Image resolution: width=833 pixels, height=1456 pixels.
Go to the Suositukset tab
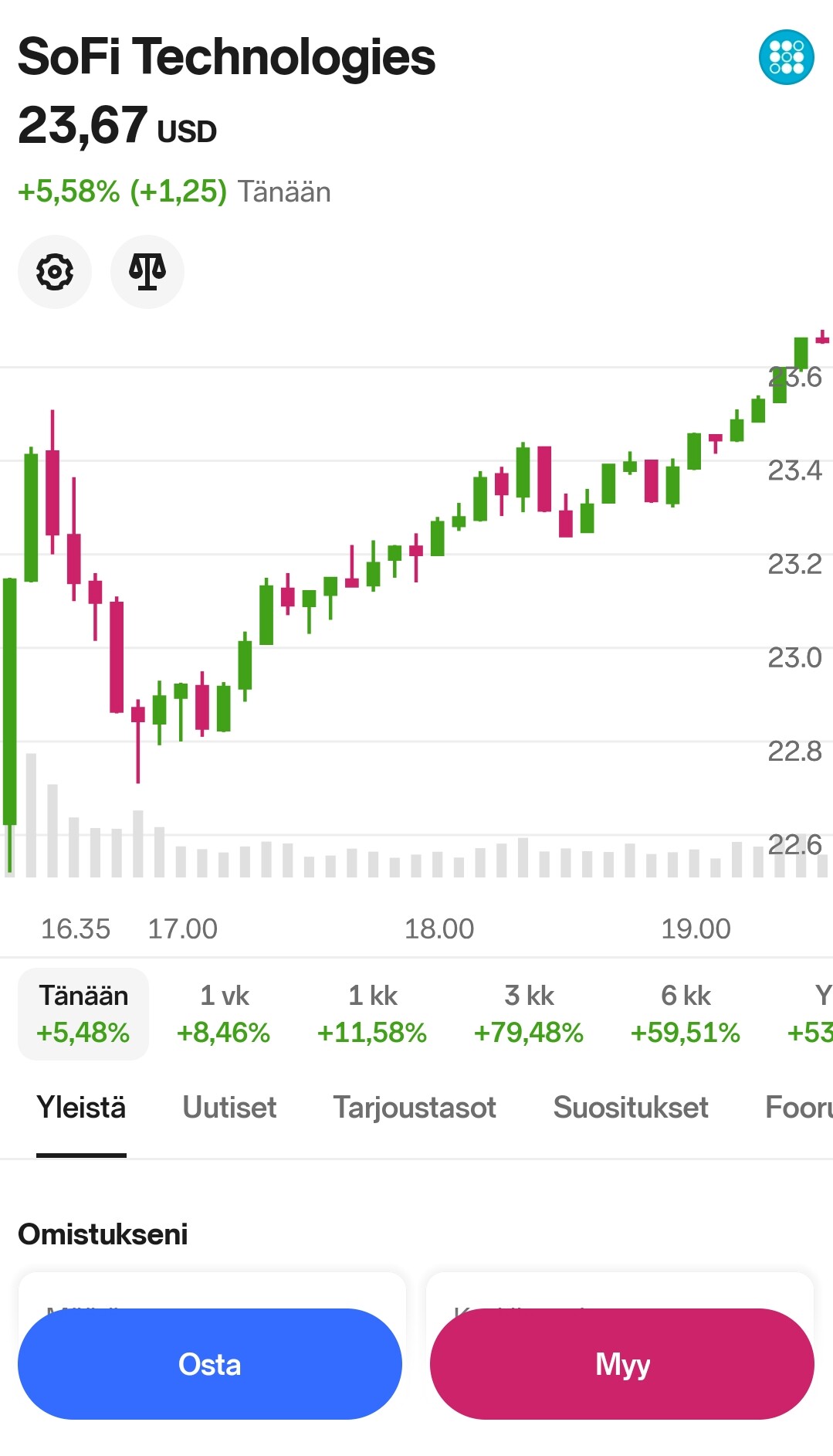[631, 1108]
